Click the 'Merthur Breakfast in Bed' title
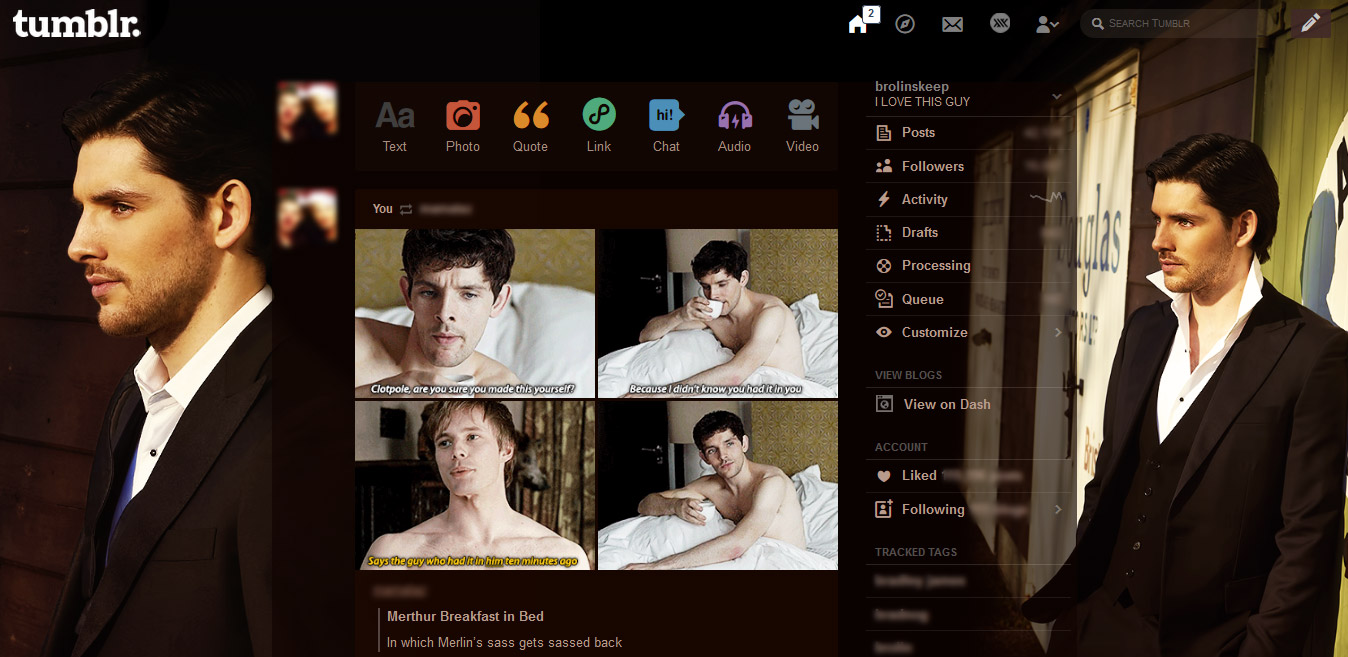 [465, 616]
